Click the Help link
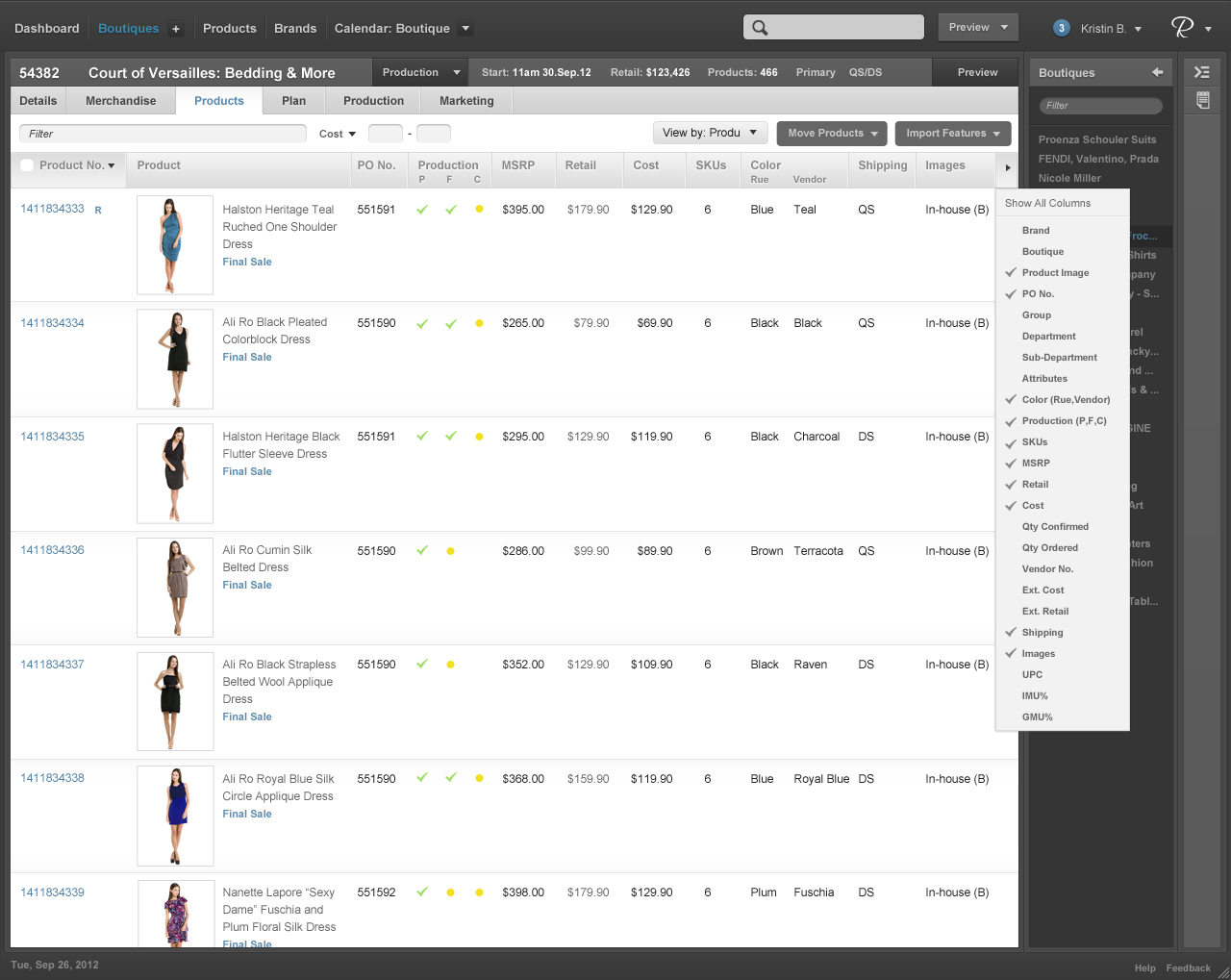This screenshot has width=1231, height=980. coord(1144,968)
